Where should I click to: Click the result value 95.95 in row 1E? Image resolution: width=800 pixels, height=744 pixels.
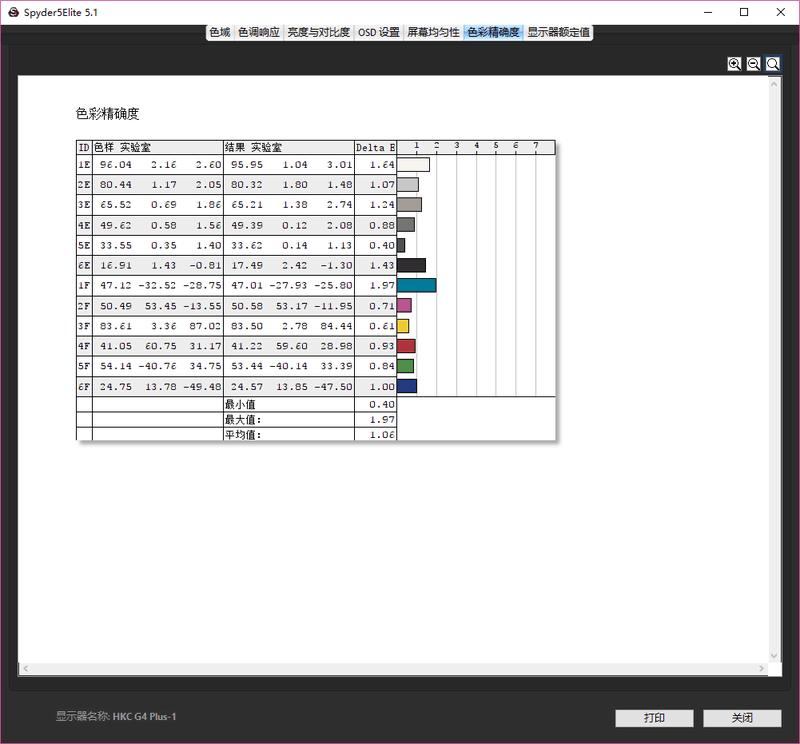coord(247,165)
